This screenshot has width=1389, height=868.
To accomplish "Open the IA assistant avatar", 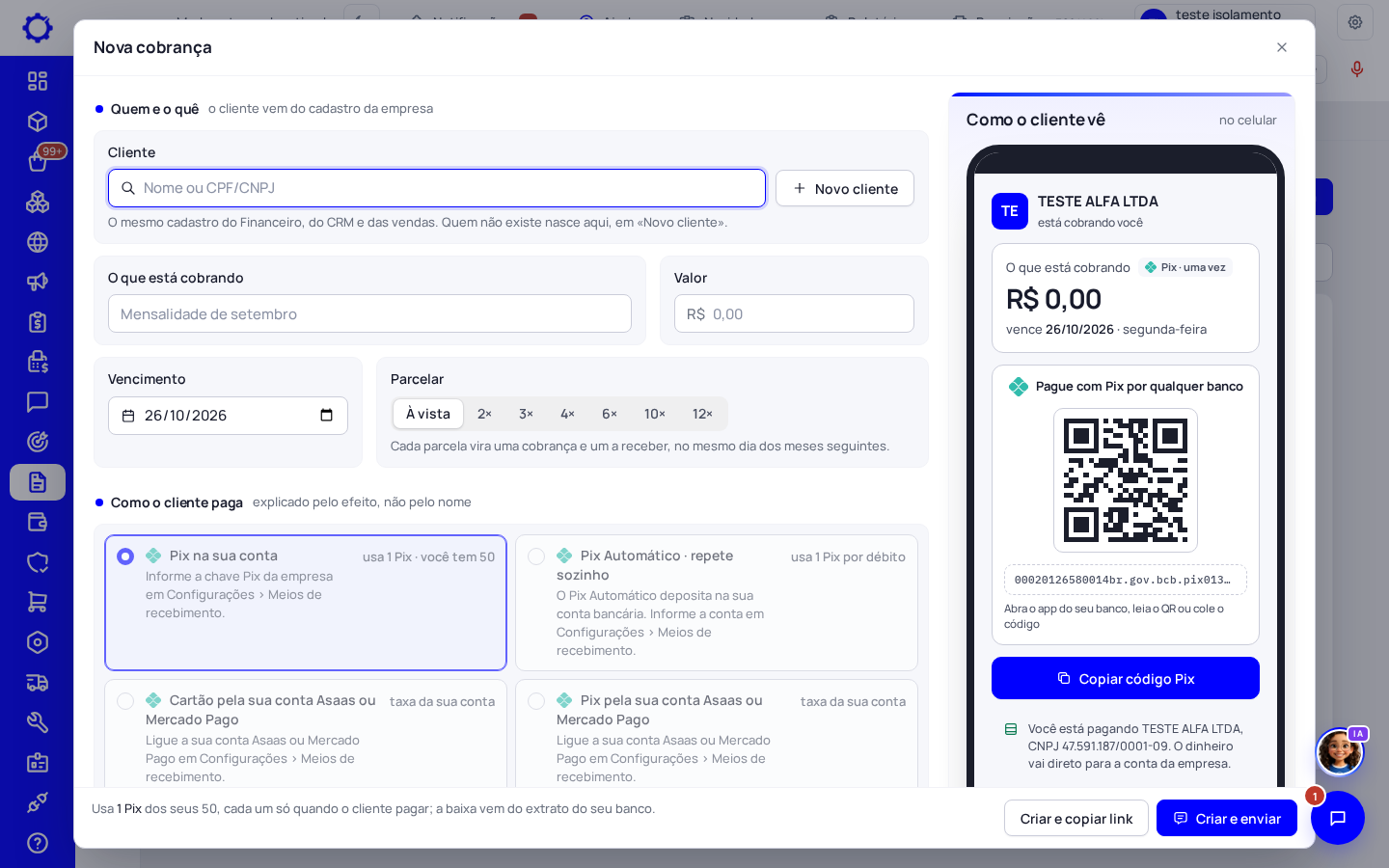I will 1340,751.
